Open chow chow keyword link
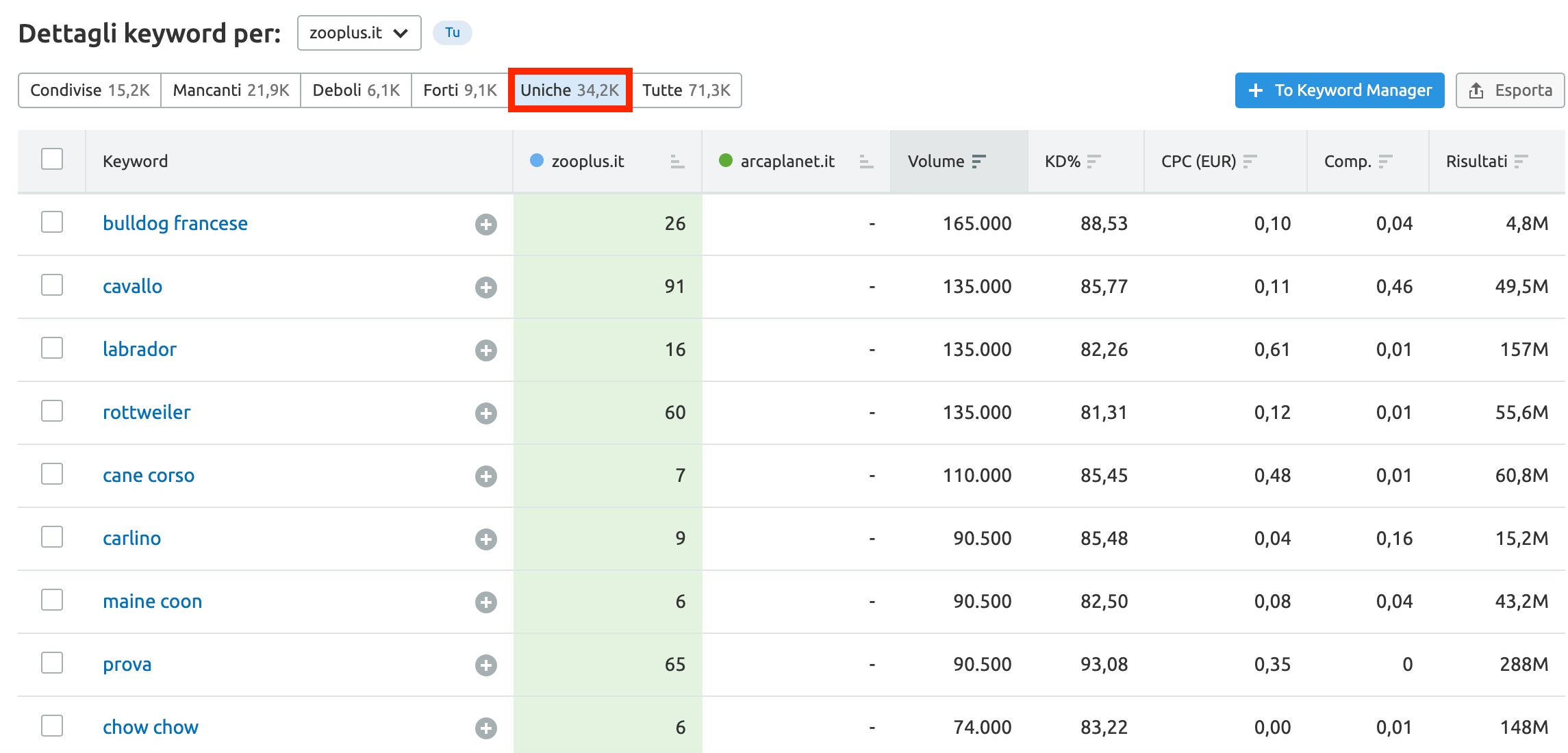 click(151, 728)
